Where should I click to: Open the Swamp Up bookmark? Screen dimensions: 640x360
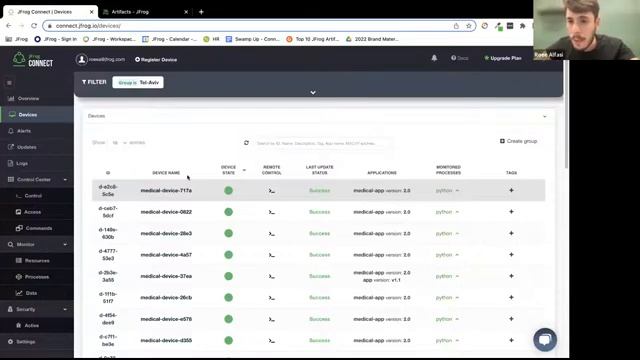coord(253,39)
